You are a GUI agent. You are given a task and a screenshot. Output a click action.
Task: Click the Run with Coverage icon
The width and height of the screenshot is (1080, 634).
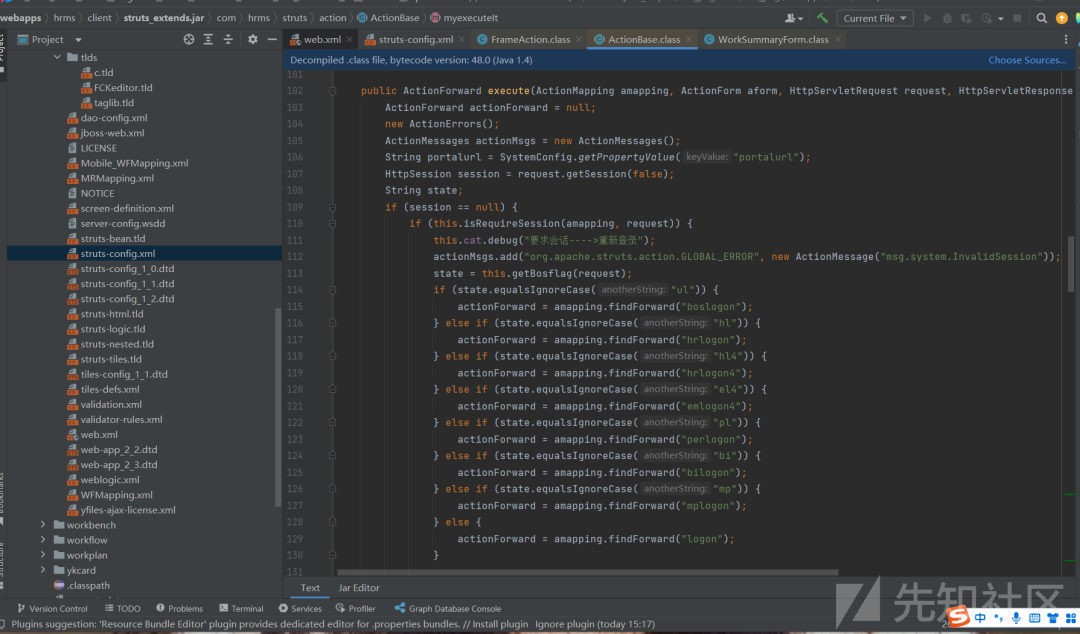pyautogui.click(x=967, y=19)
